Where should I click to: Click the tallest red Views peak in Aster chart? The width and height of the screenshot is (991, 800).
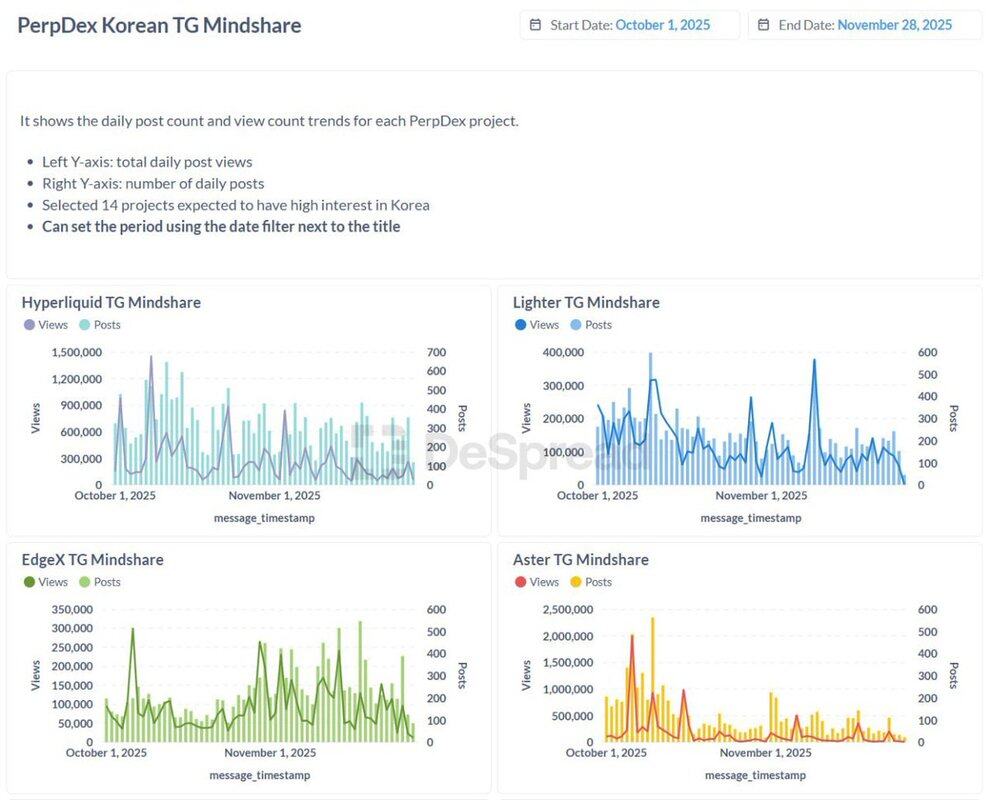point(632,635)
